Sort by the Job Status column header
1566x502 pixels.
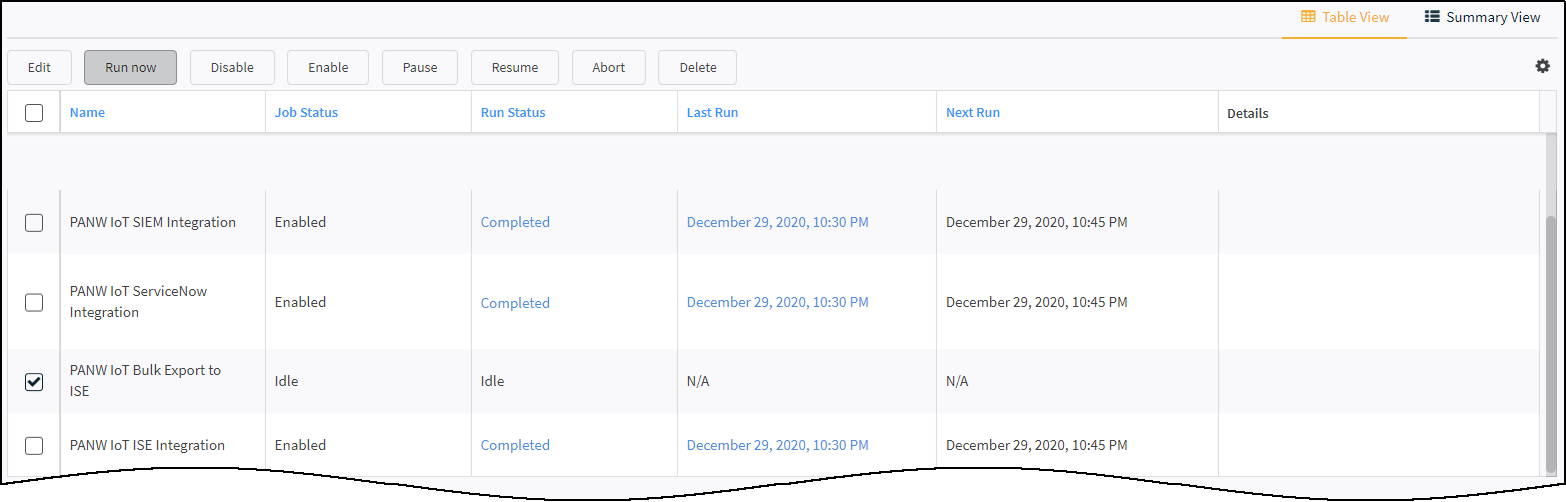(x=306, y=113)
